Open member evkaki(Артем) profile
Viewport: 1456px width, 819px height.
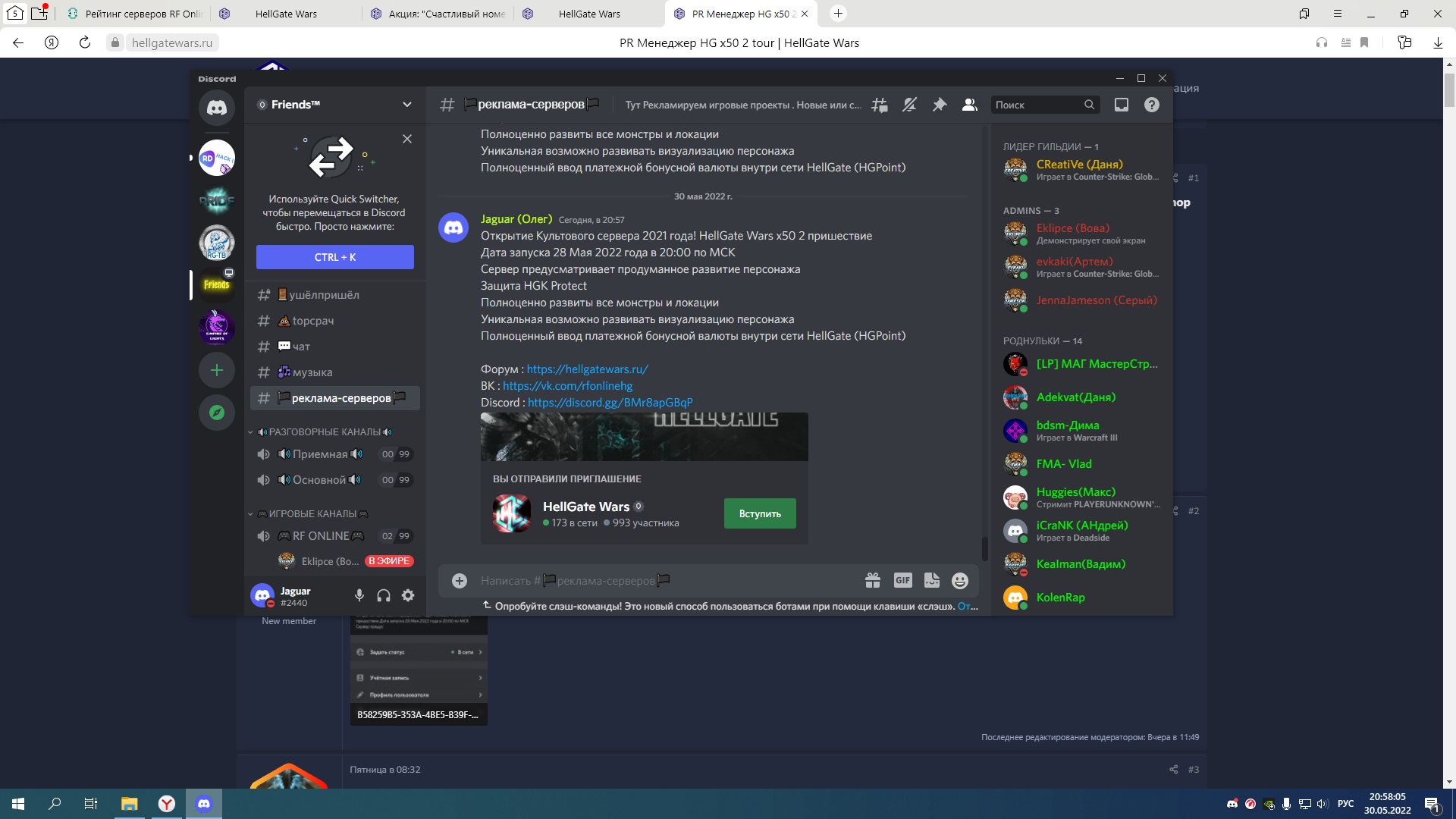tap(1082, 267)
